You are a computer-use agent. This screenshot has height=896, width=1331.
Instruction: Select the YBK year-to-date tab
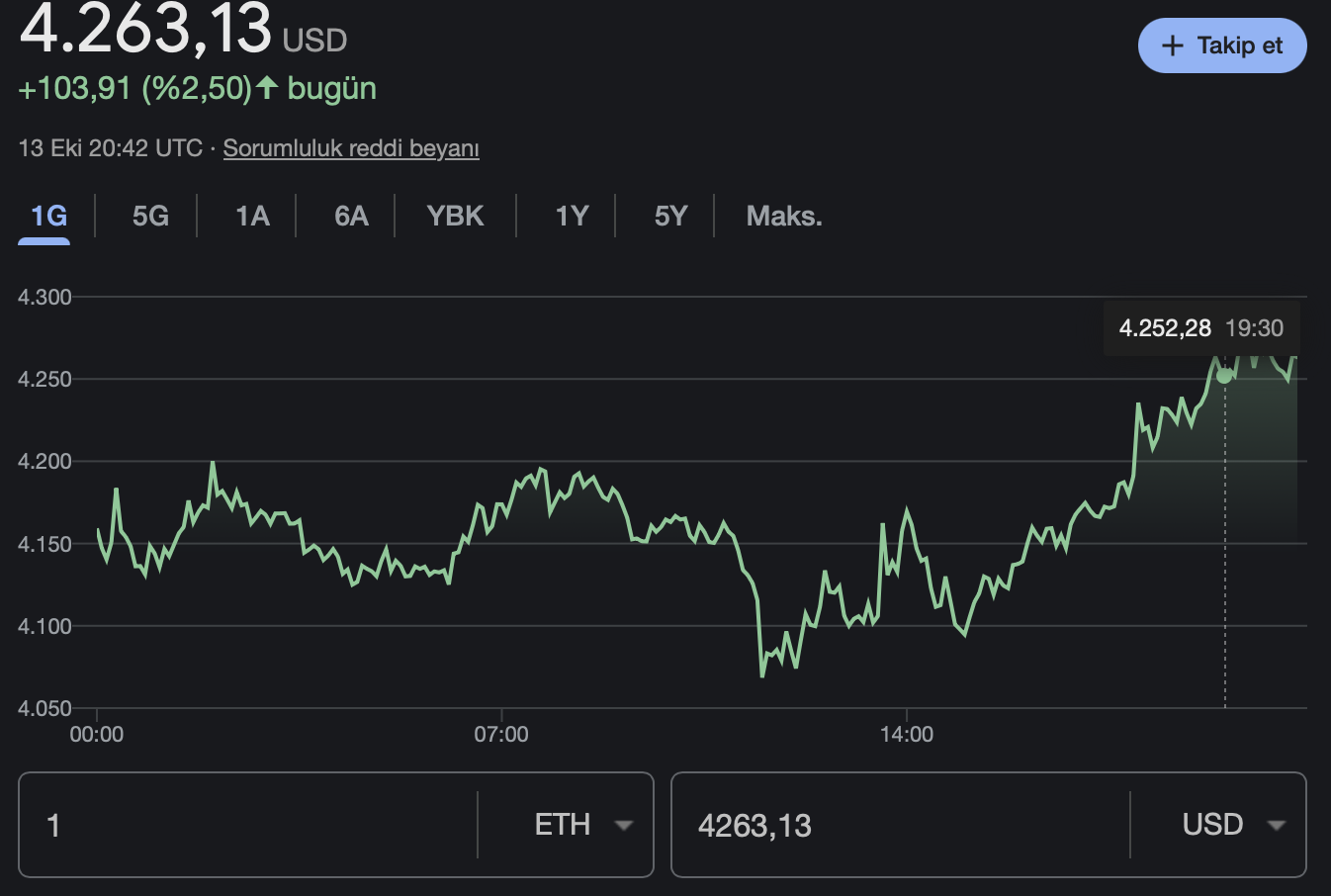pos(455,216)
